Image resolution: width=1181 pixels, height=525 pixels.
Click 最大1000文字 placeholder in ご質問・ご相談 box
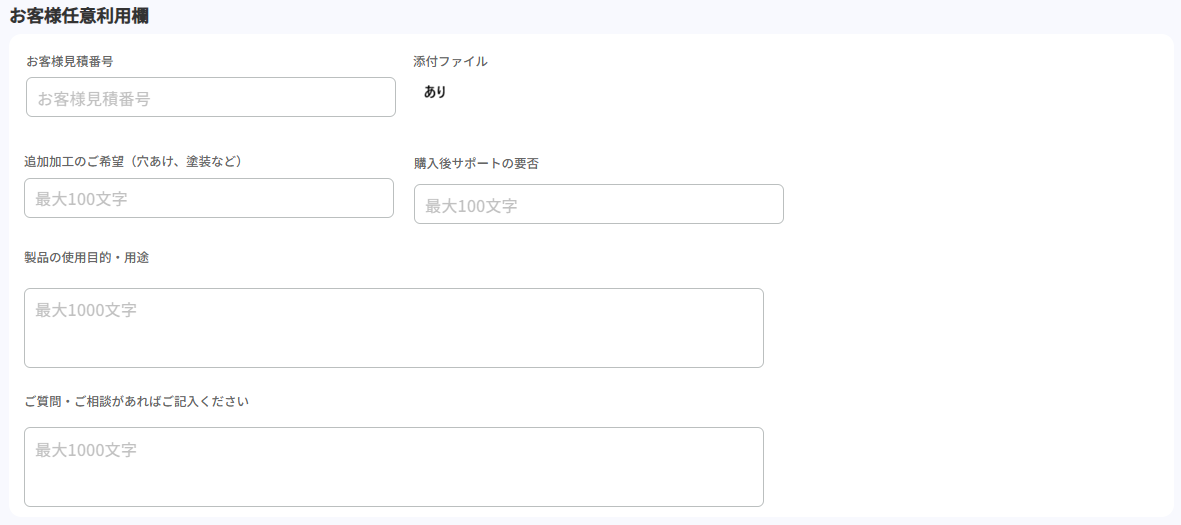click(86, 450)
